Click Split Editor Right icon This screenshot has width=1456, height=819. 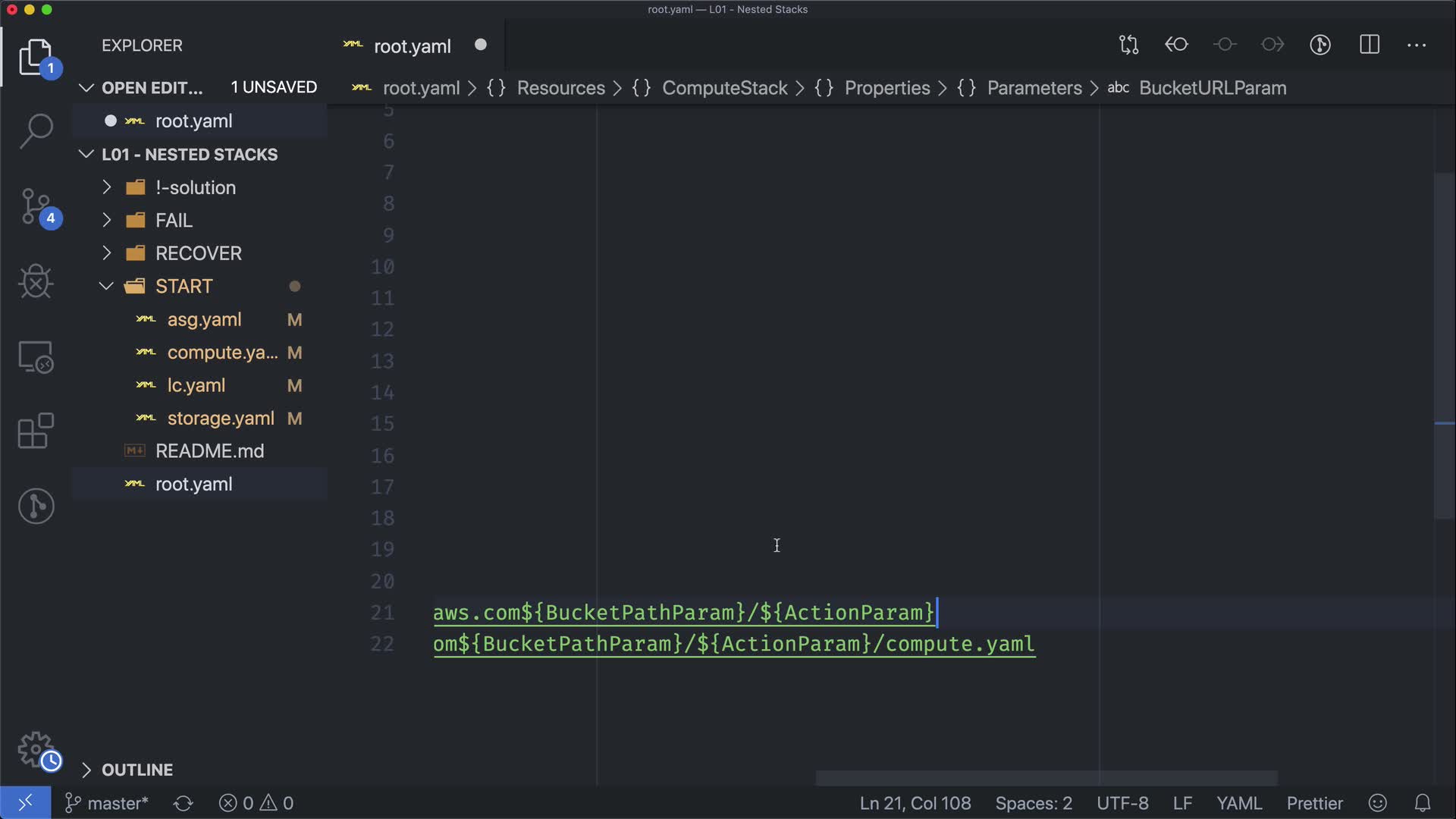[1370, 45]
